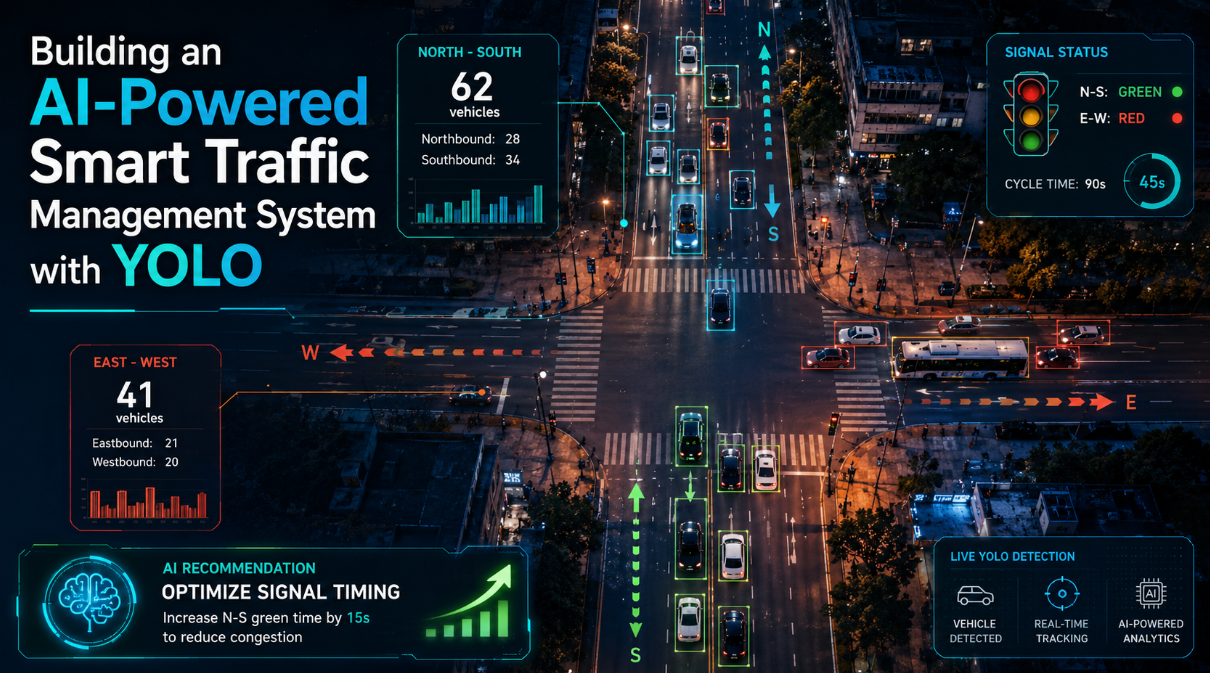
Task: Select the car icon above Vehicle Detected
Action: [x=975, y=595]
